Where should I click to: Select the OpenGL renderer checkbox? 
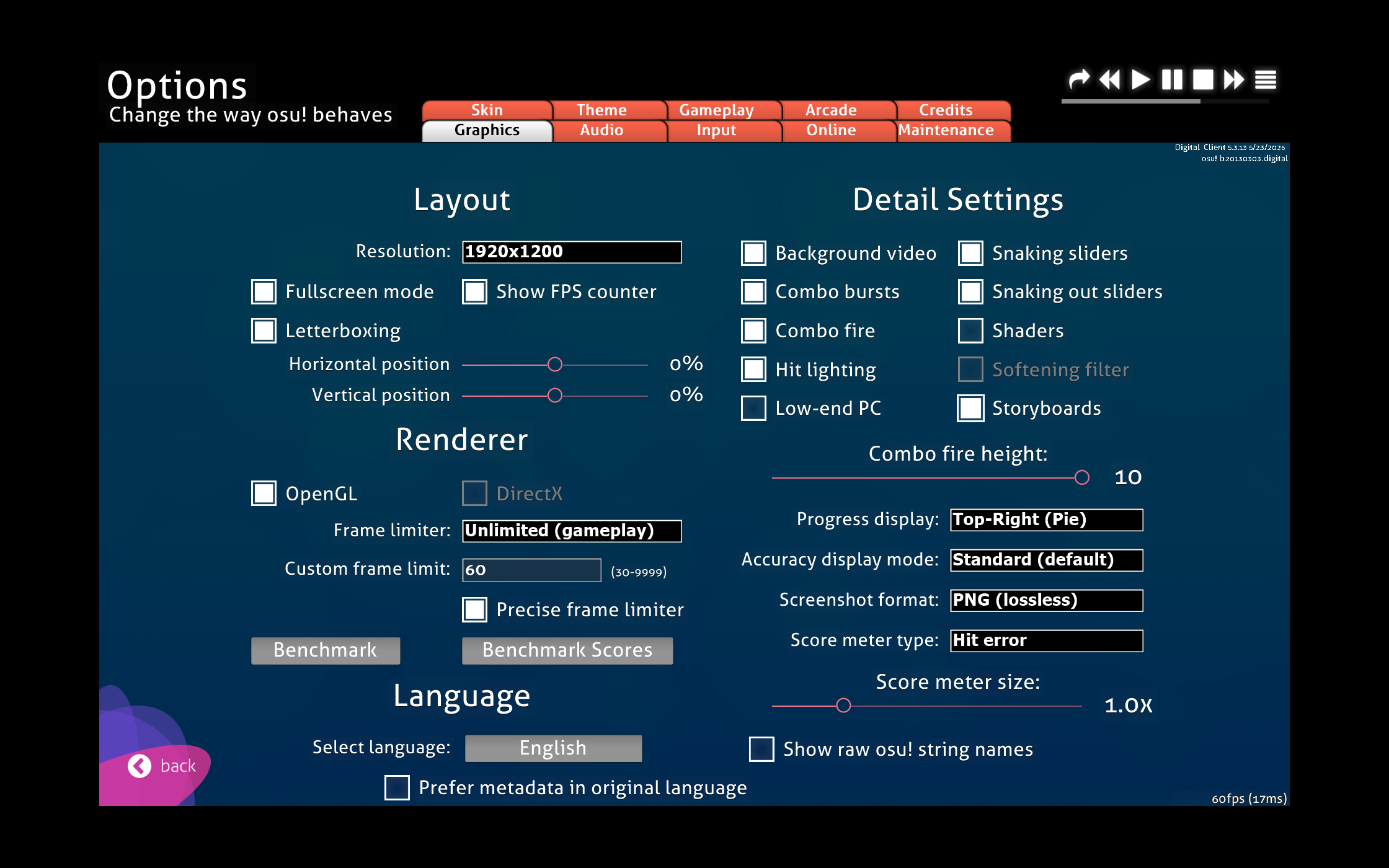pyautogui.click(x=264, y=494)
